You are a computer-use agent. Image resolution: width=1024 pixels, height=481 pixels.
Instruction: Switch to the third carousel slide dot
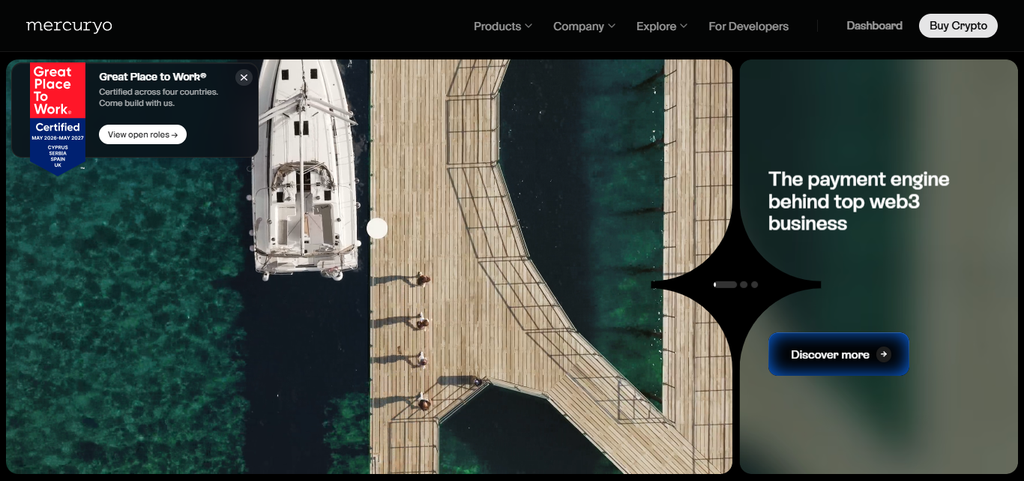(754, 285)
